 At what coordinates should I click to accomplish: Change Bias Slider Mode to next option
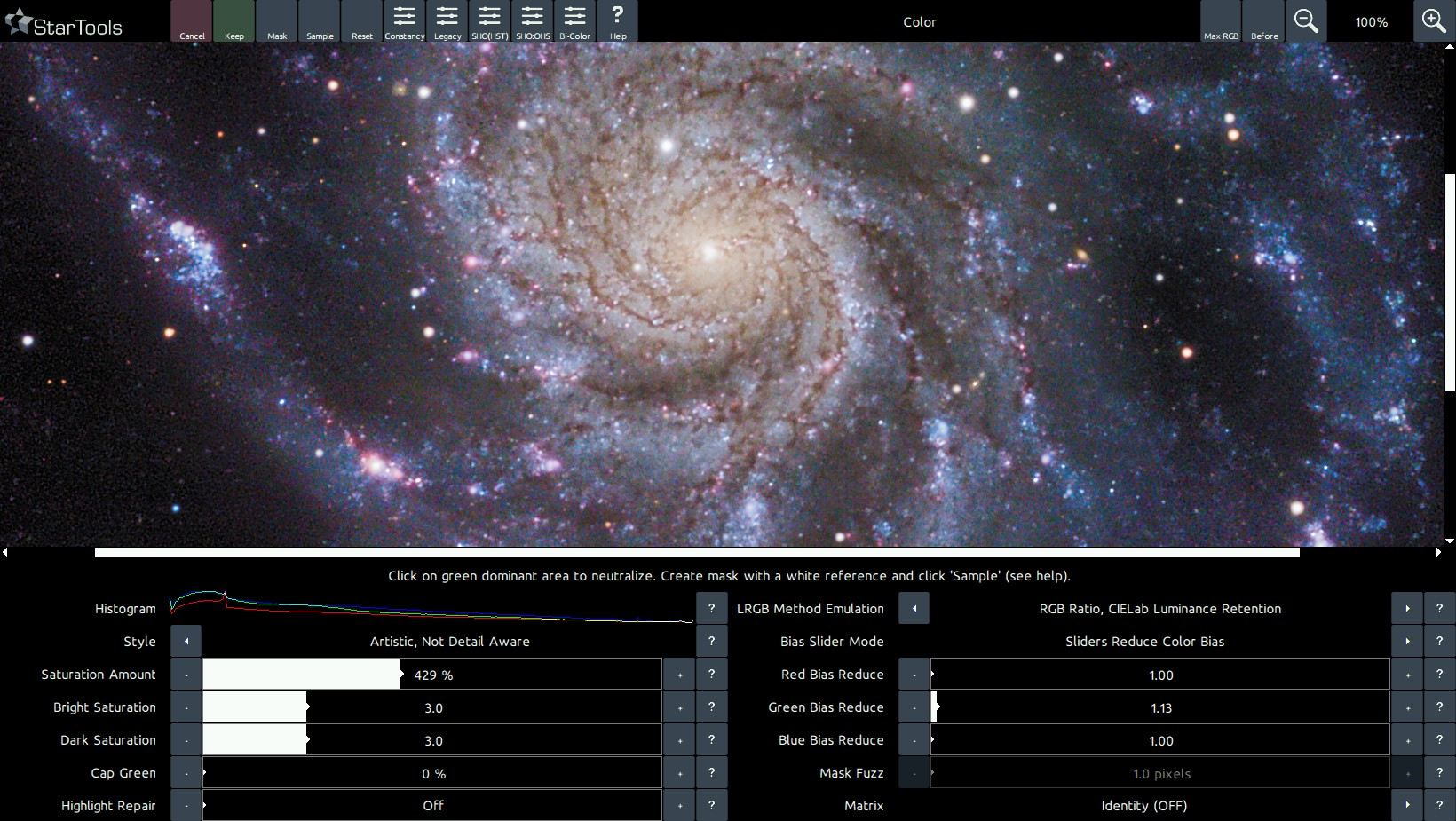[1406, 641]
